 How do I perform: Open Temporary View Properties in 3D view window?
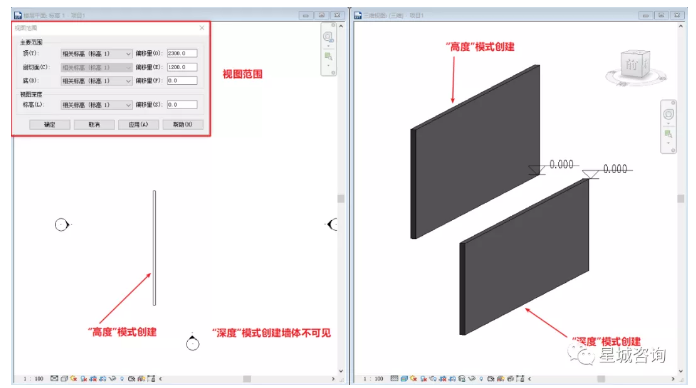(x=490, y=379)
